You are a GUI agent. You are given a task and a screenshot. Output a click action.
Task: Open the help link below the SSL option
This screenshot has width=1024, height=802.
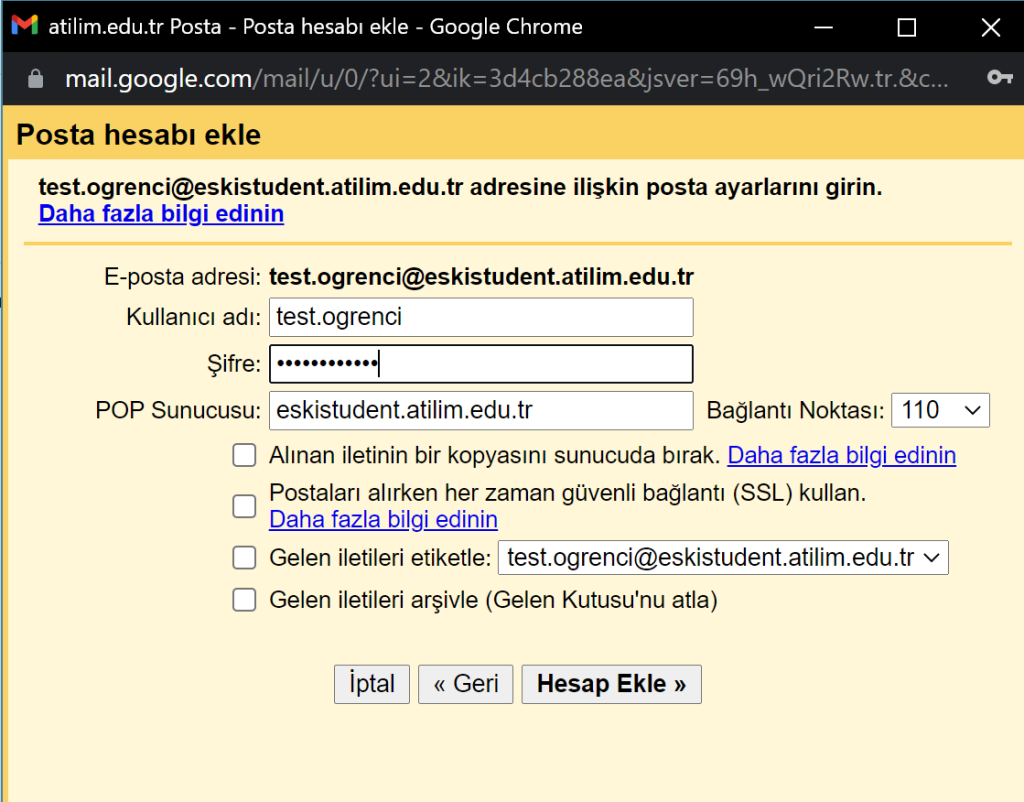tap(383, 519)
